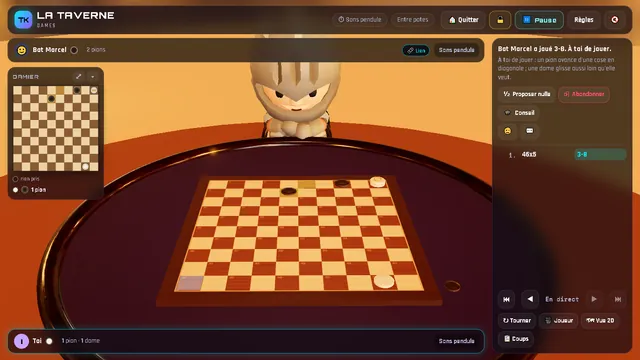Viewport: 640px width, 360px height.
Task: Click Quitter button
Action: [x=464, y=20]
